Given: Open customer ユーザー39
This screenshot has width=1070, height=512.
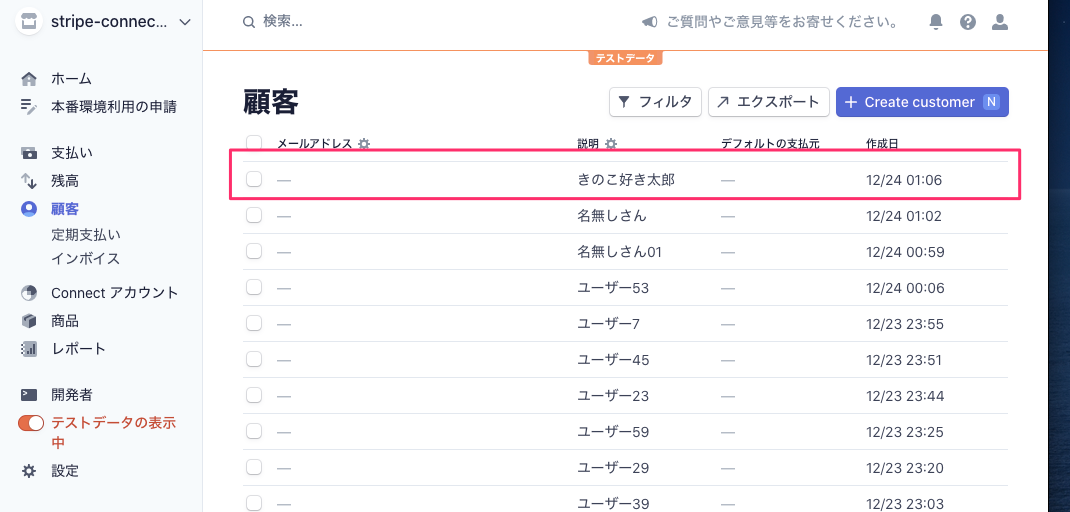Looking at the screenshot, I should (x=613, y=504).
